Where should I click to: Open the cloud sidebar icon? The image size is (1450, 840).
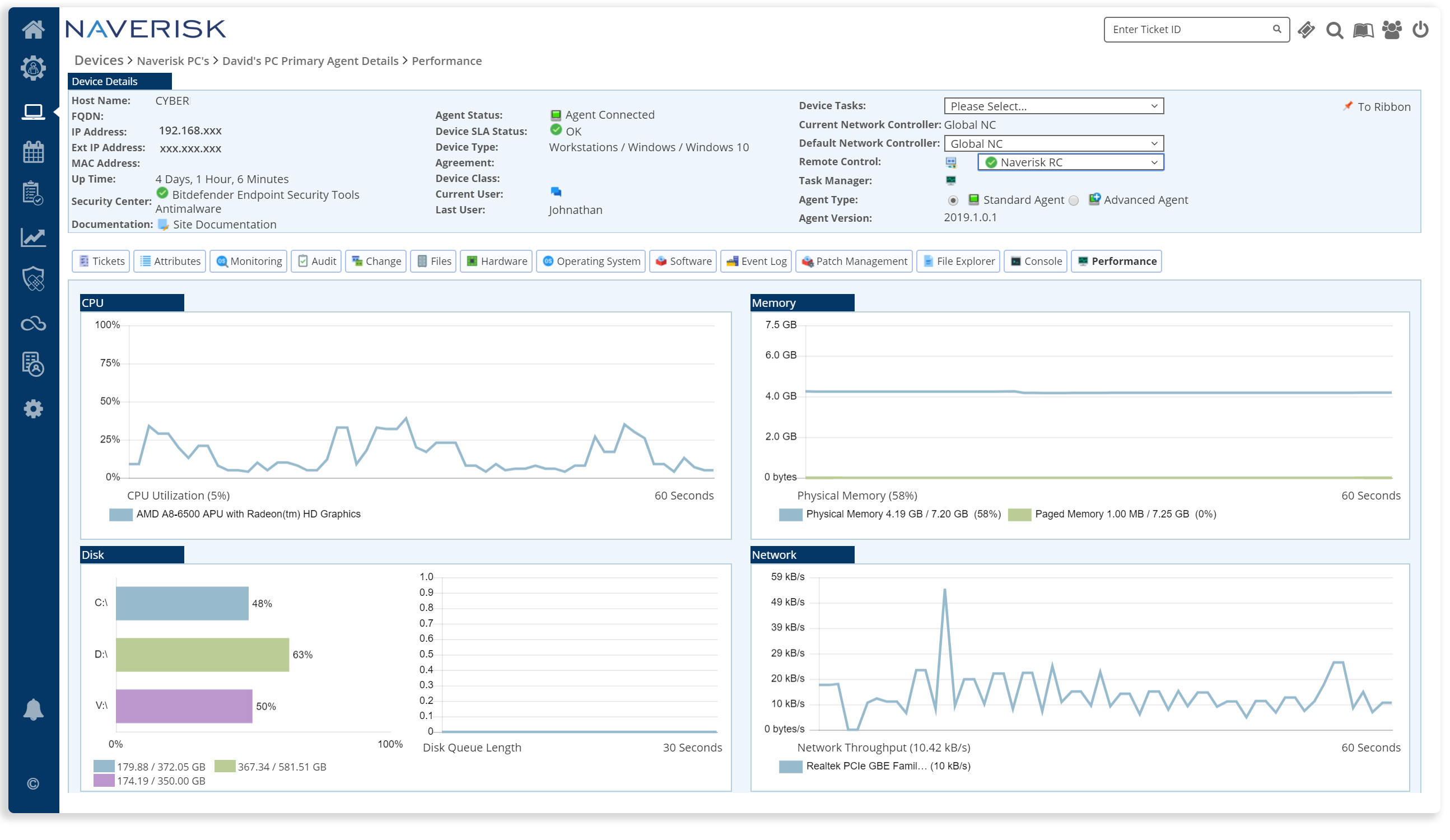tap(34, 324)
